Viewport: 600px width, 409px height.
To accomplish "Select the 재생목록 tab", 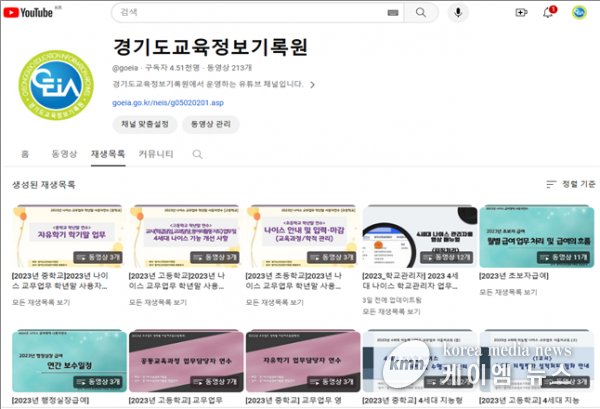I will [x=108, y=154].
